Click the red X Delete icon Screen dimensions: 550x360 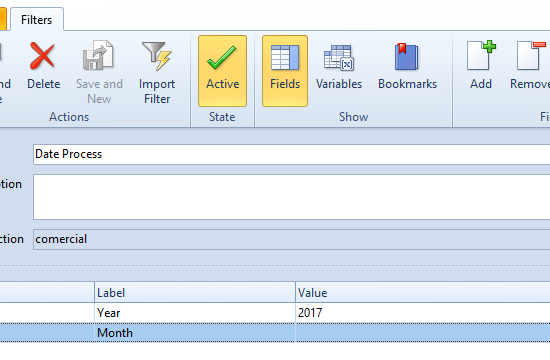click(43, 56)
